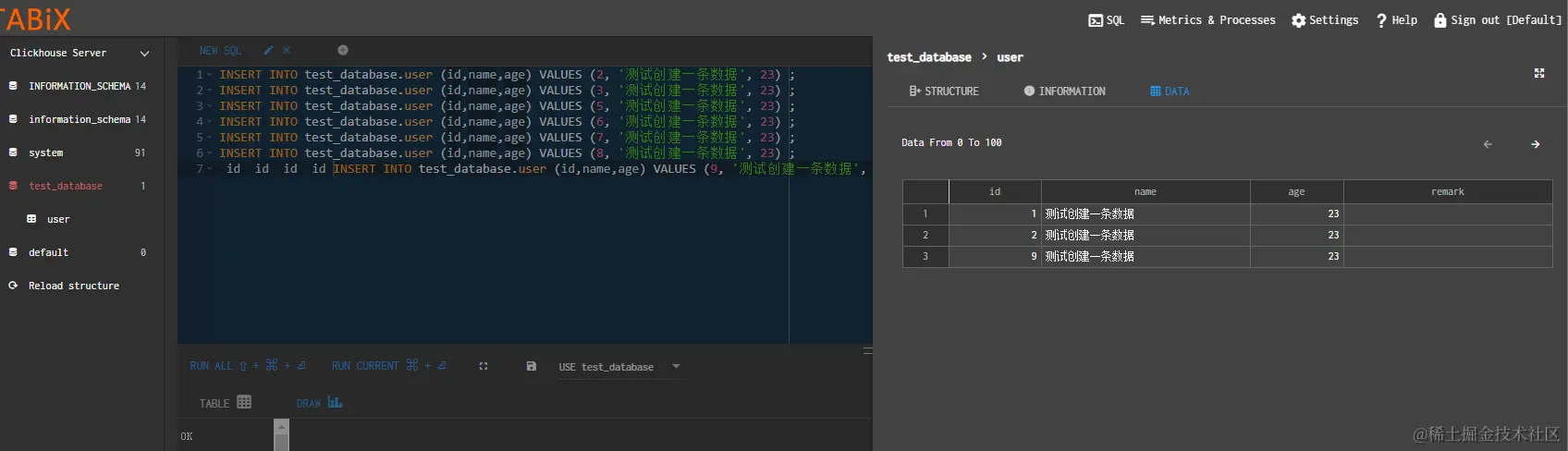Screen dimensions: 1568x451
Task: Click the name column header
Action: tap(1145, 192)
